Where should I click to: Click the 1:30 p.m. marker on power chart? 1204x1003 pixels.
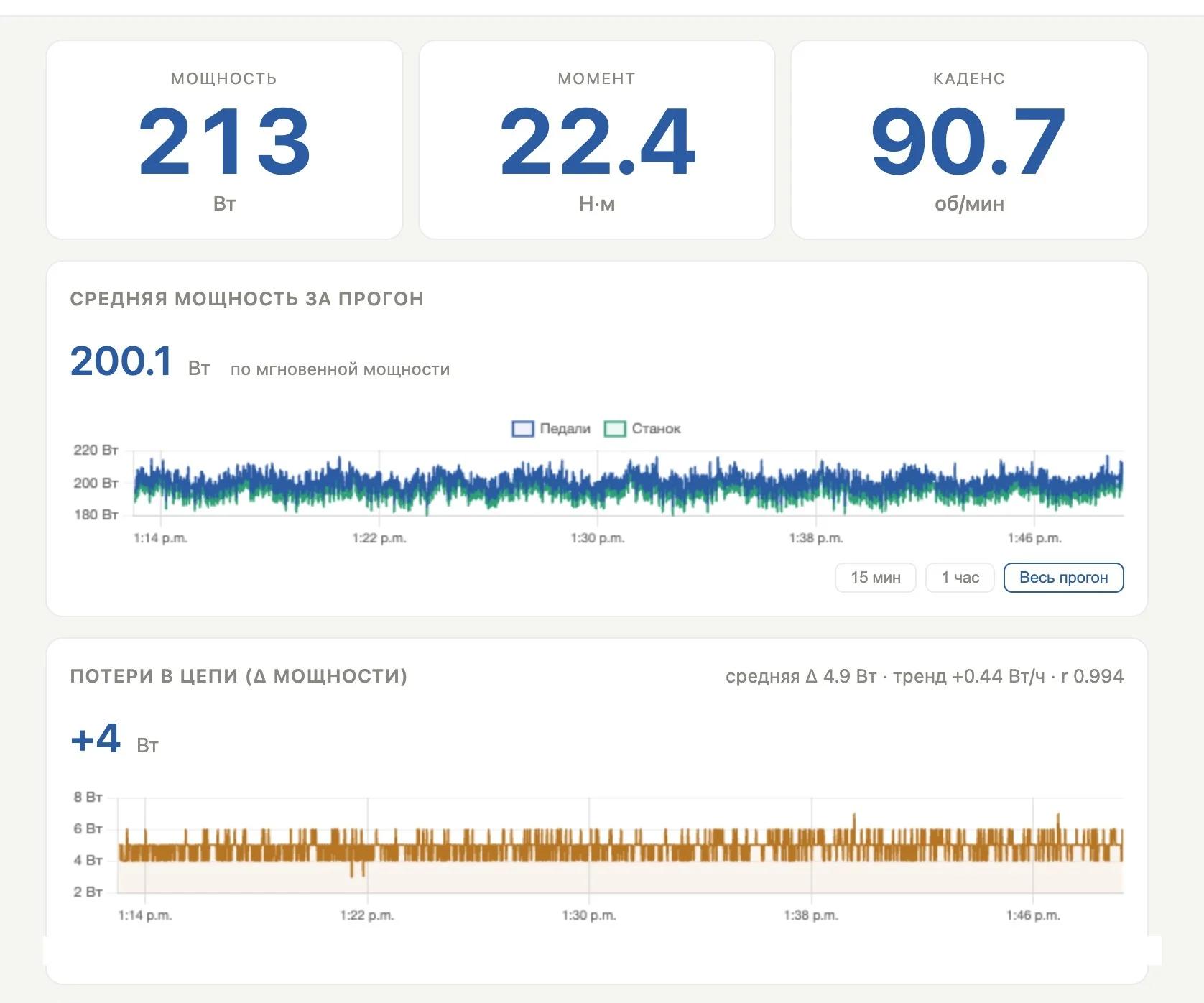598,538
